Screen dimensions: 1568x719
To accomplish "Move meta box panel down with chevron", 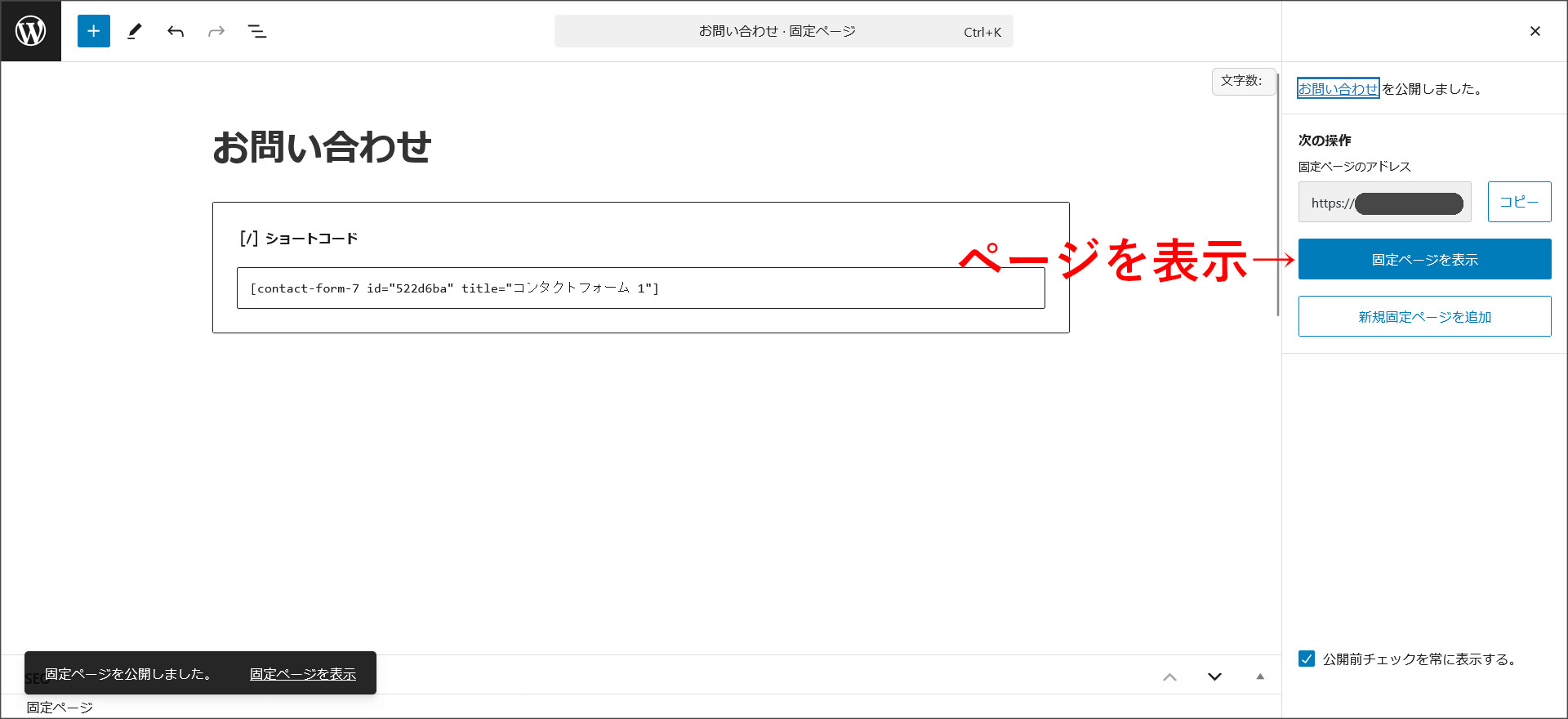I will coord(1214,677).
